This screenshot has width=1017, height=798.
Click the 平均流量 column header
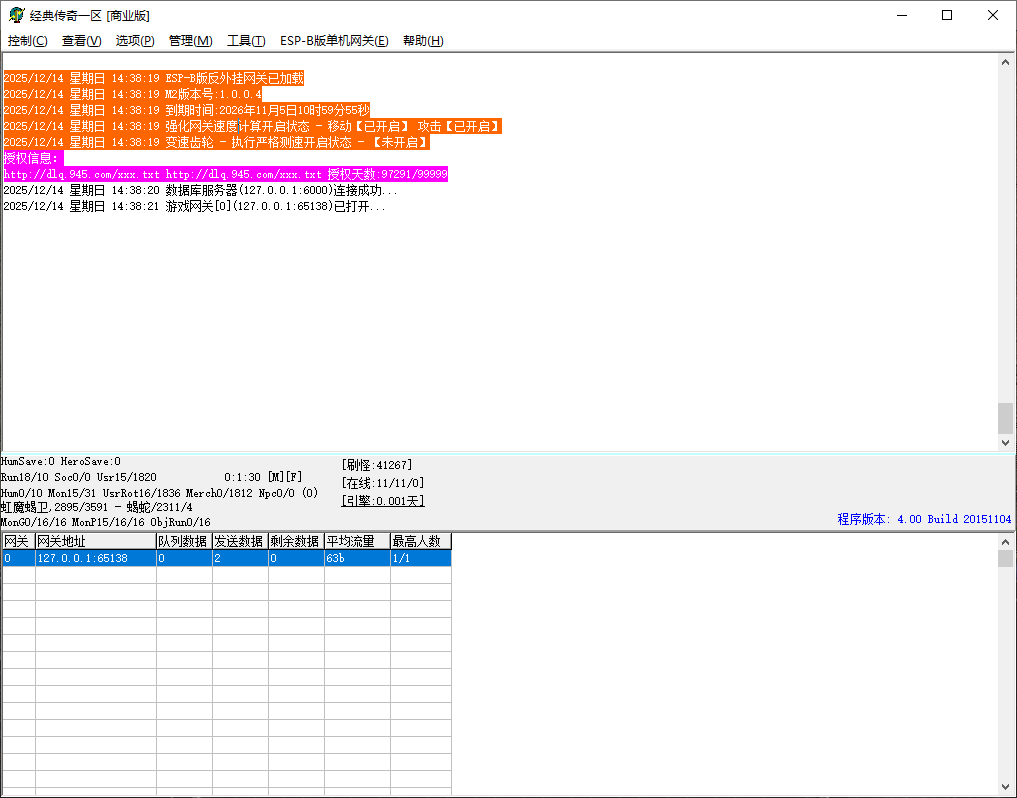(357, 541)
